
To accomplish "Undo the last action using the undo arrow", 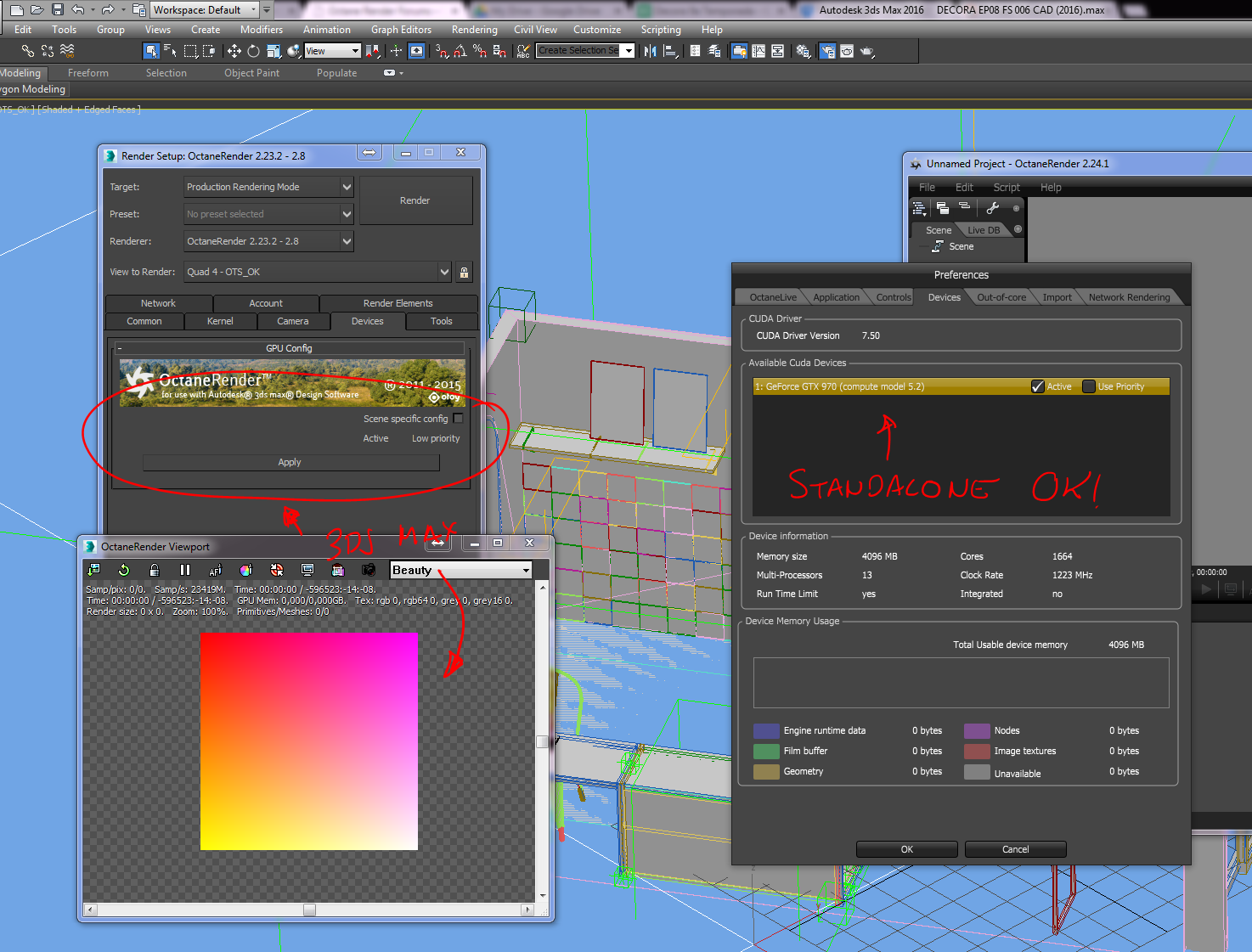I will [x=78, y=9].
